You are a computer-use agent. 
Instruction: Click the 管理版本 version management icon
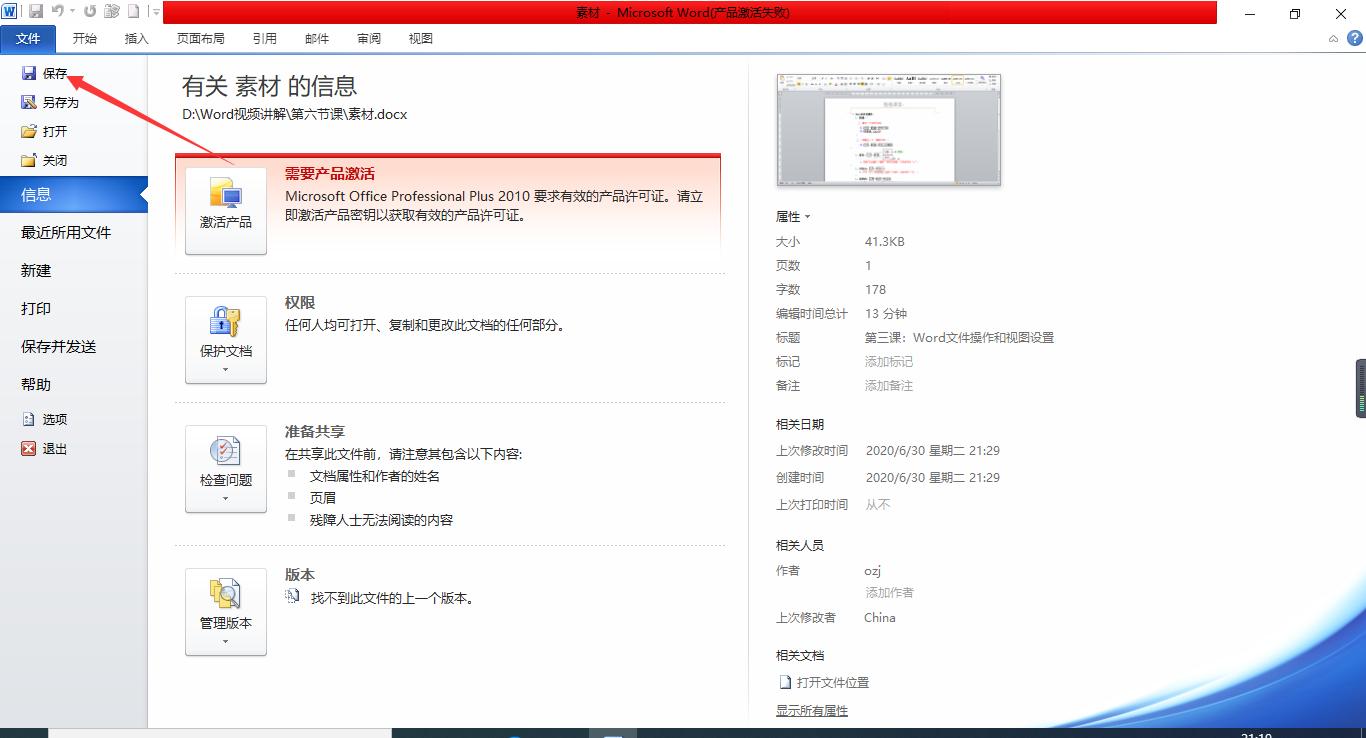(225, 610)
